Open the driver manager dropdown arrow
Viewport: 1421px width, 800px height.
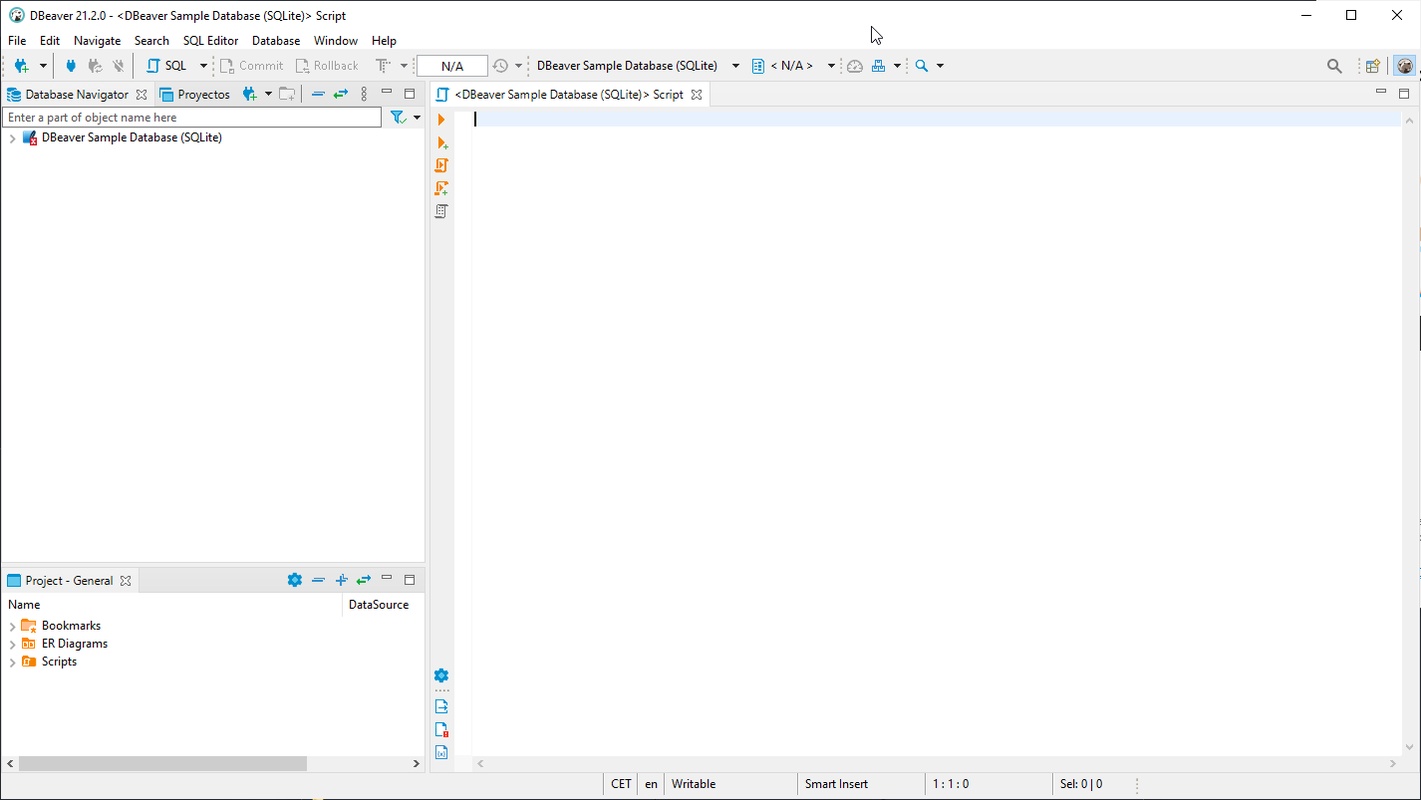tap(897, 66)
